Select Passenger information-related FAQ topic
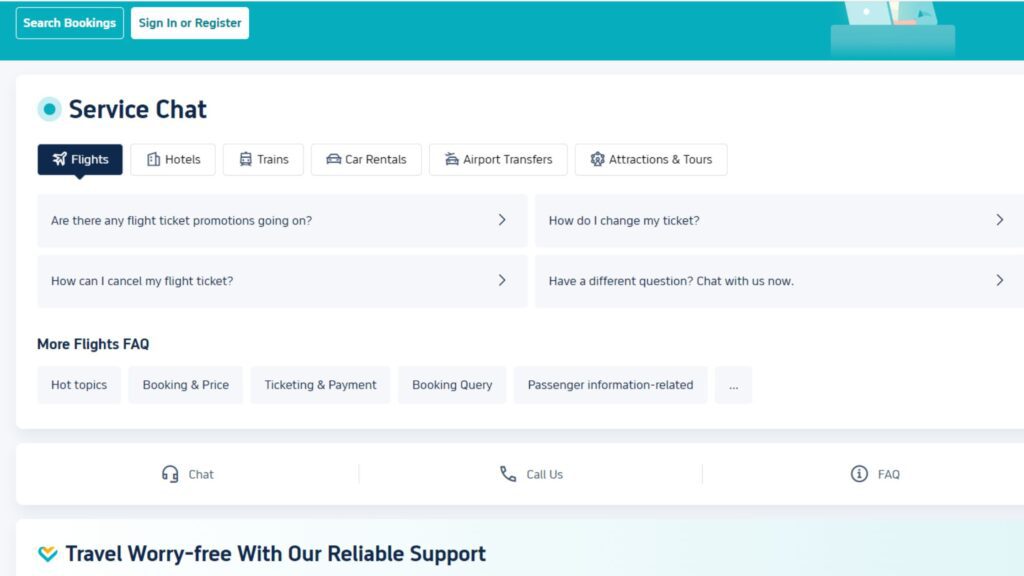 (x=610, y=385)
